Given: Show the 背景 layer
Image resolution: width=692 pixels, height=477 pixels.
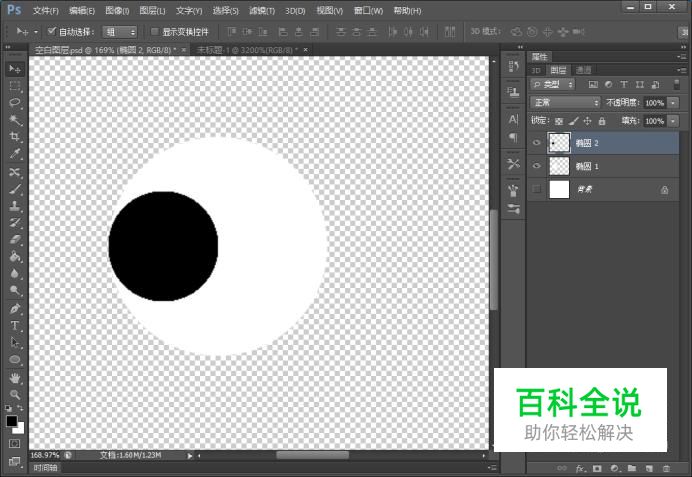Looking at the screenshot, I should point(536,189).
